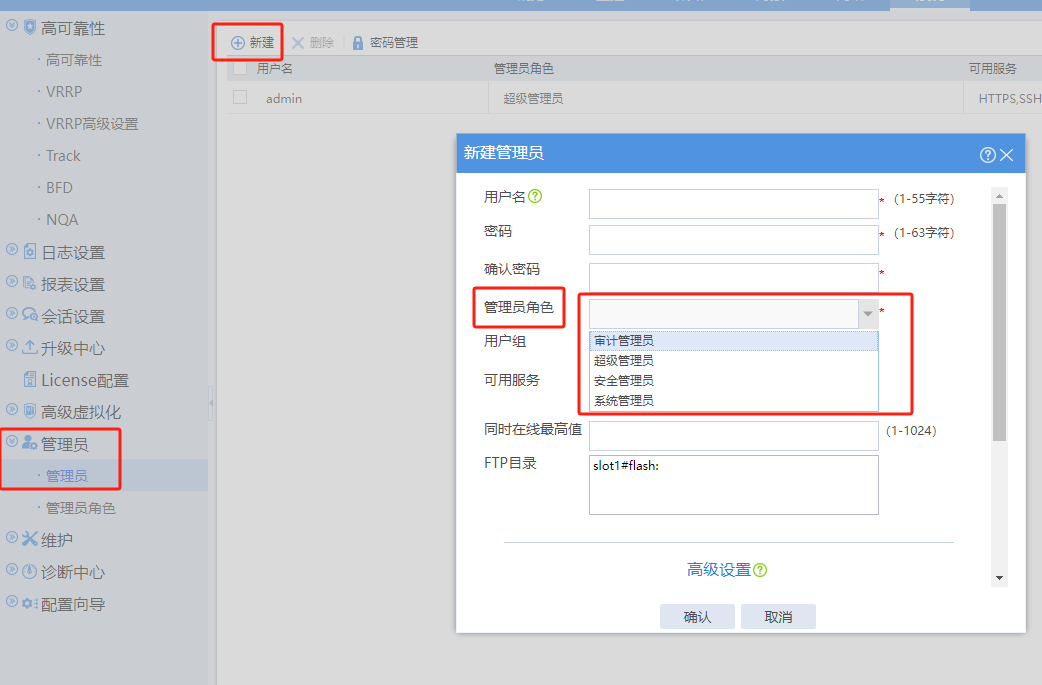The height and width of the screenshot is (685, 1042).
Task: Click the 确认密码 input field
Action: coord(734,277)
